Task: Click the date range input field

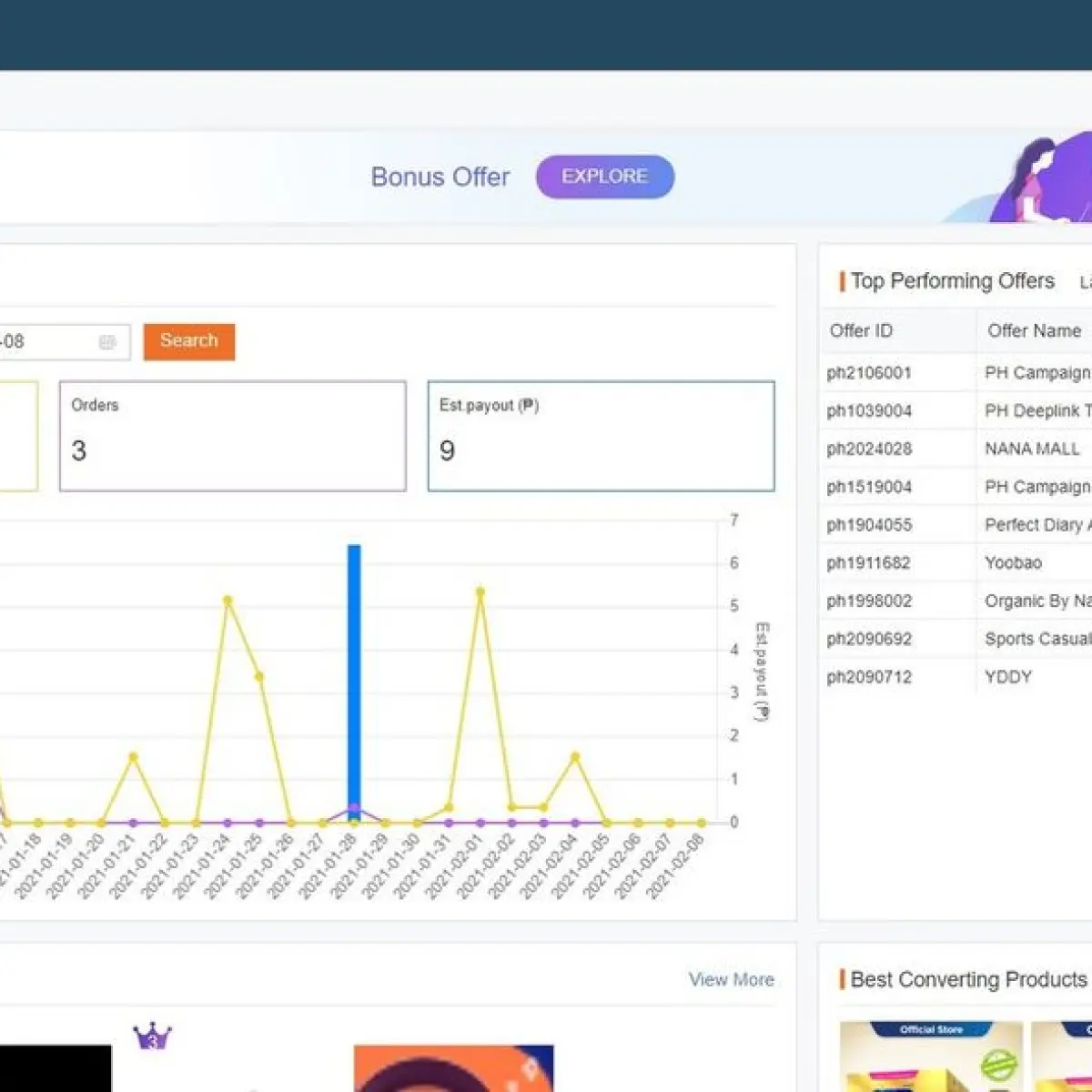Action: pyautogui.click(x=63, y=342)
